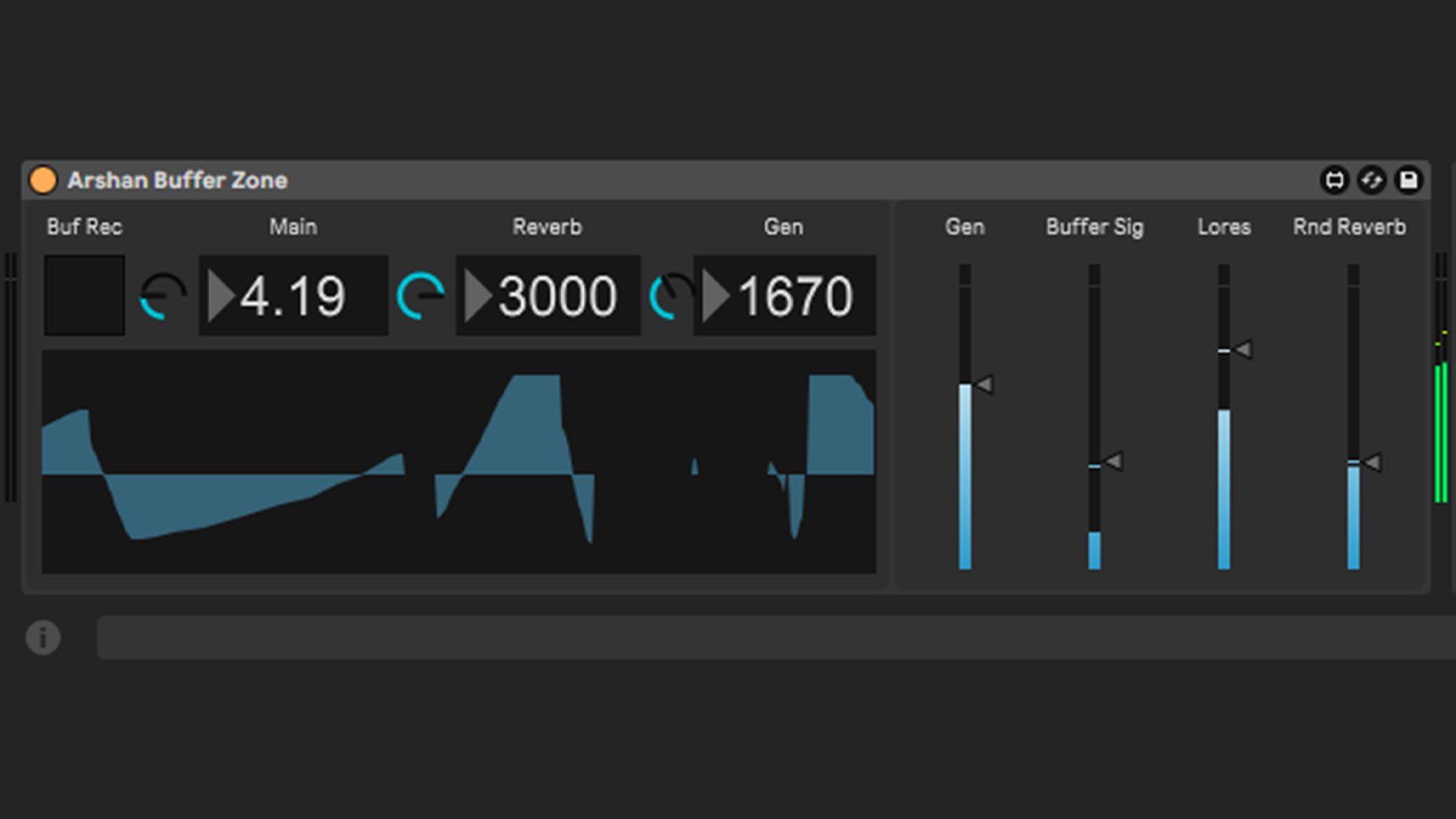Toggle the Buf Rec square button
The image size is (1456, 819).
click(84, 296)
